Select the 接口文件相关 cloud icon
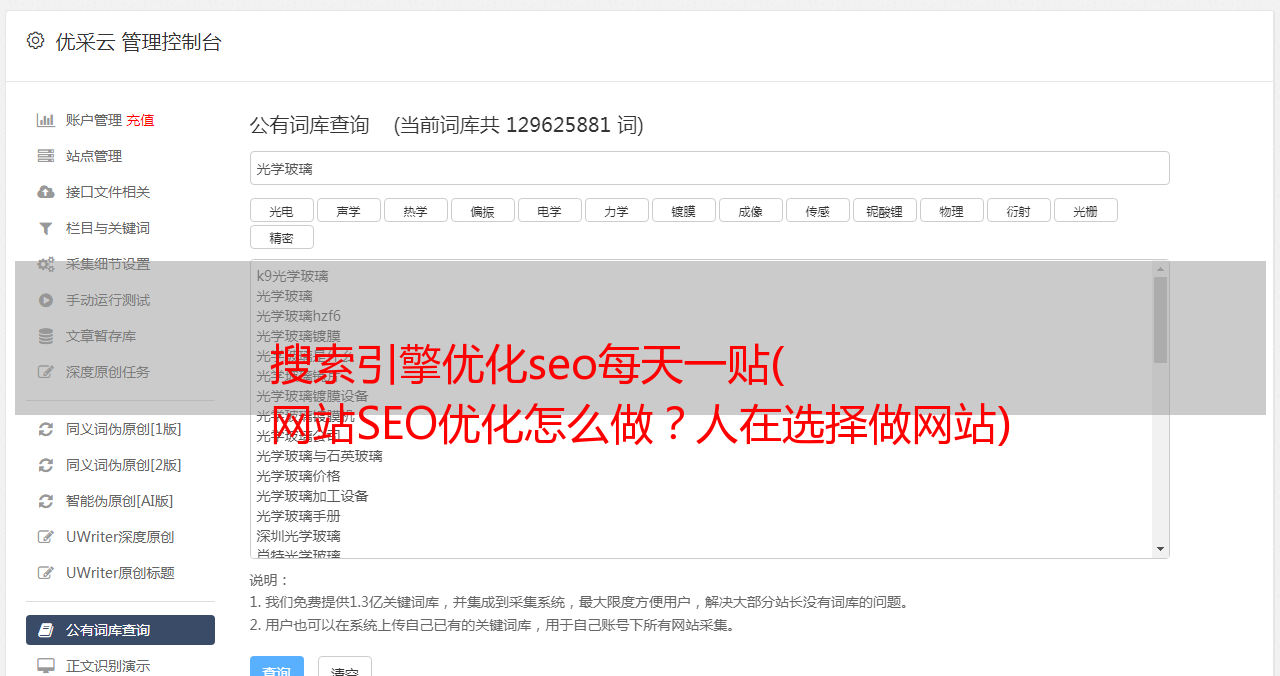The width and height of the screenshot is (1280, 676). pos(45,192)
